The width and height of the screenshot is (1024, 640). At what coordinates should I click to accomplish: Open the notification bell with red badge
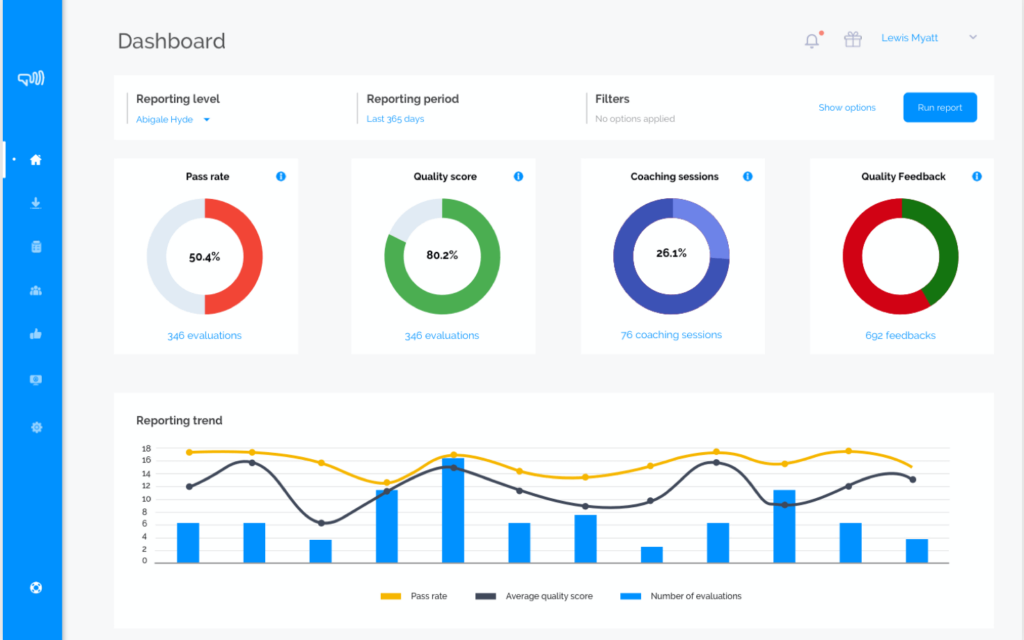[x=812, y=38]
